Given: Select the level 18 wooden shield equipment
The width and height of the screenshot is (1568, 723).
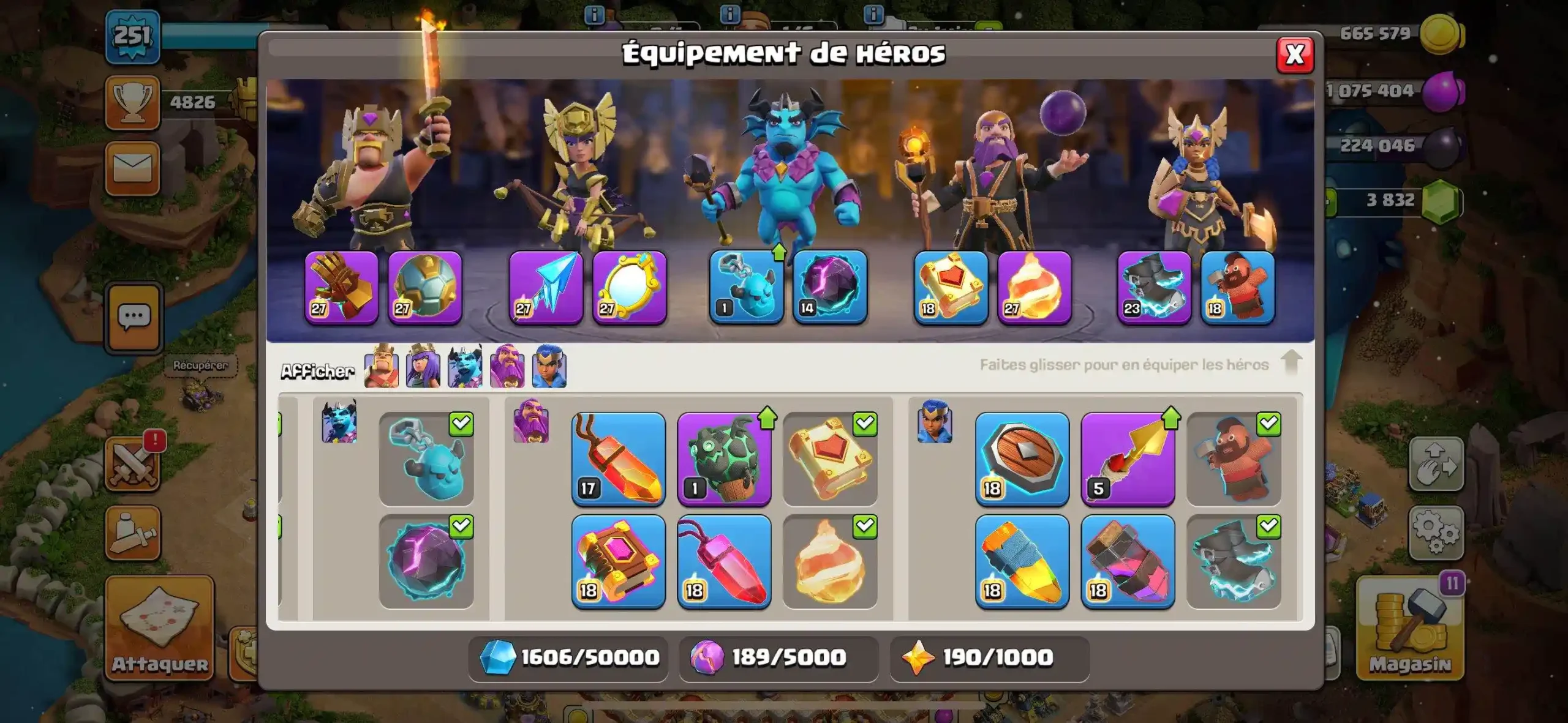Looking at the screenshot, I should click(1022, 460).
